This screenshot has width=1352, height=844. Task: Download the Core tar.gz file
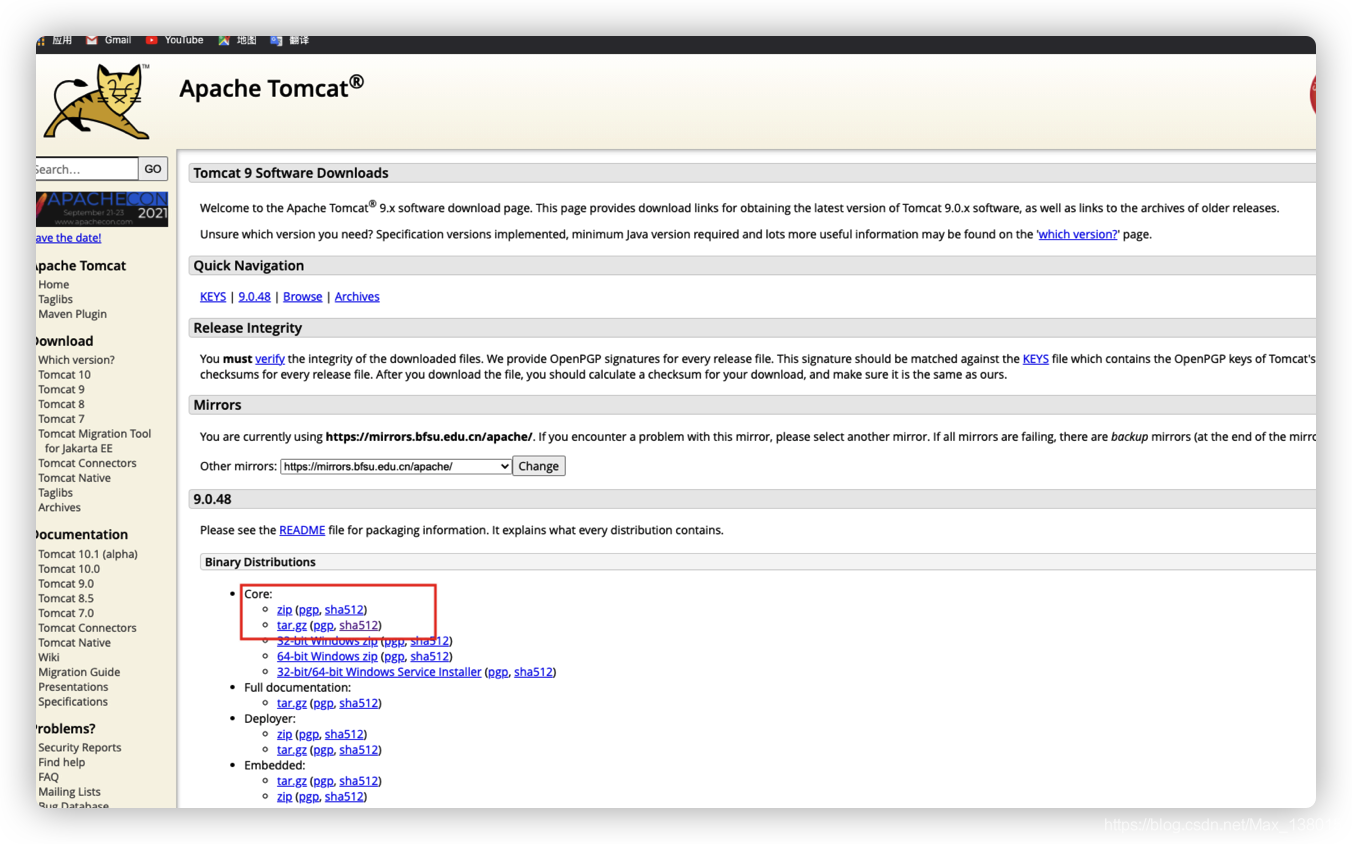[x=292, y=626]
